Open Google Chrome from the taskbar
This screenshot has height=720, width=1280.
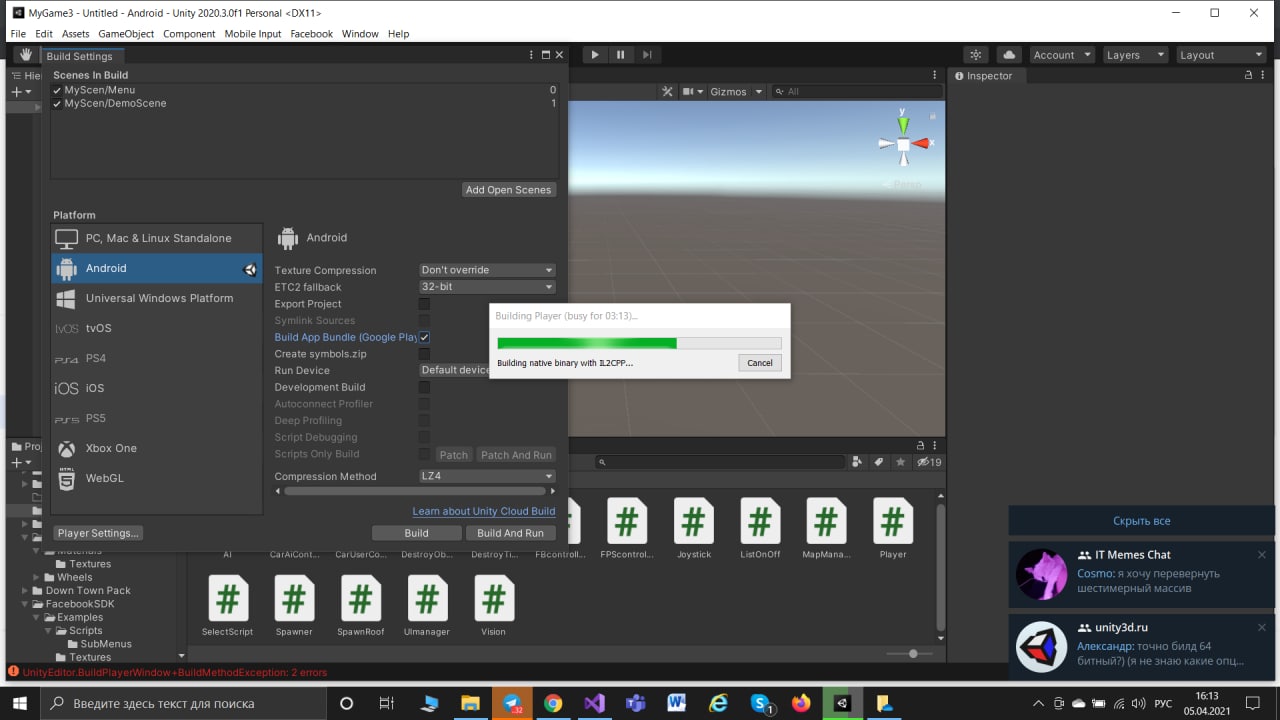pos(553,703)
